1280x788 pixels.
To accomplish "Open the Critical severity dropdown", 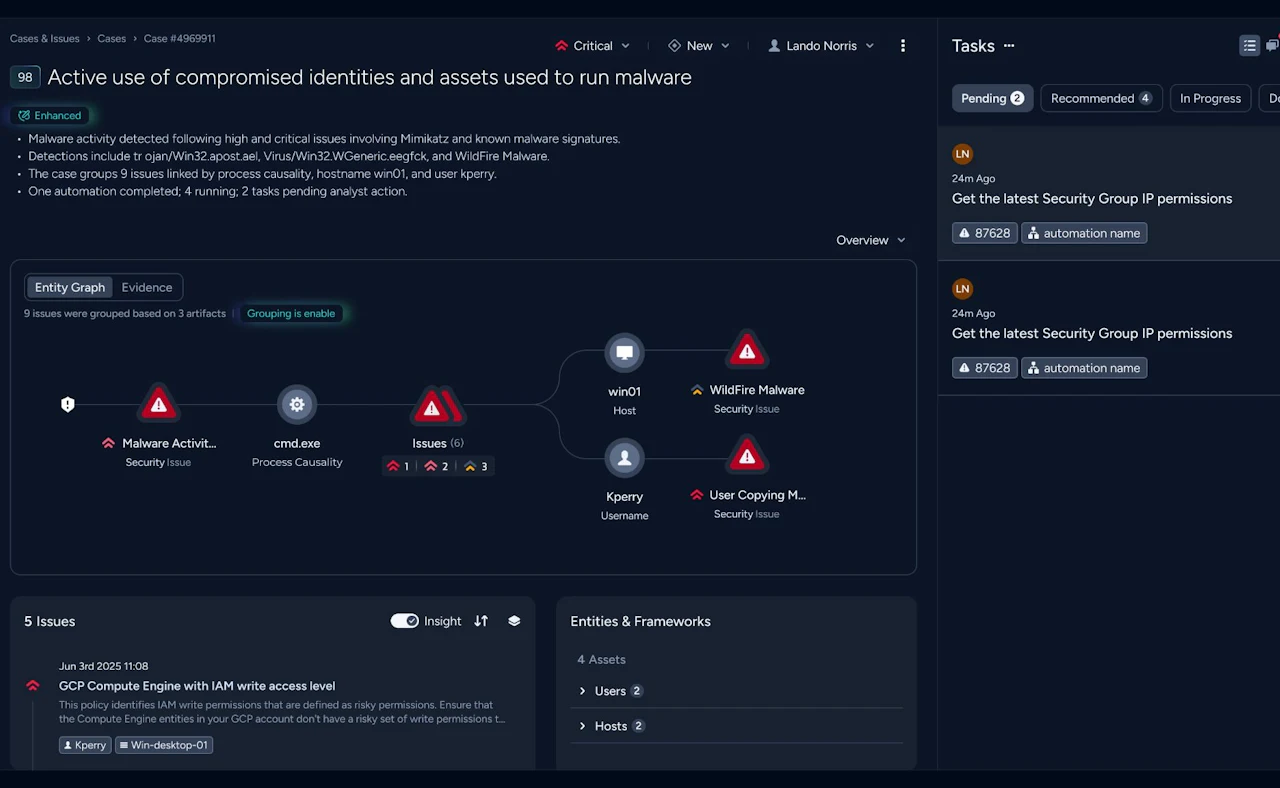I will (592, 45).
